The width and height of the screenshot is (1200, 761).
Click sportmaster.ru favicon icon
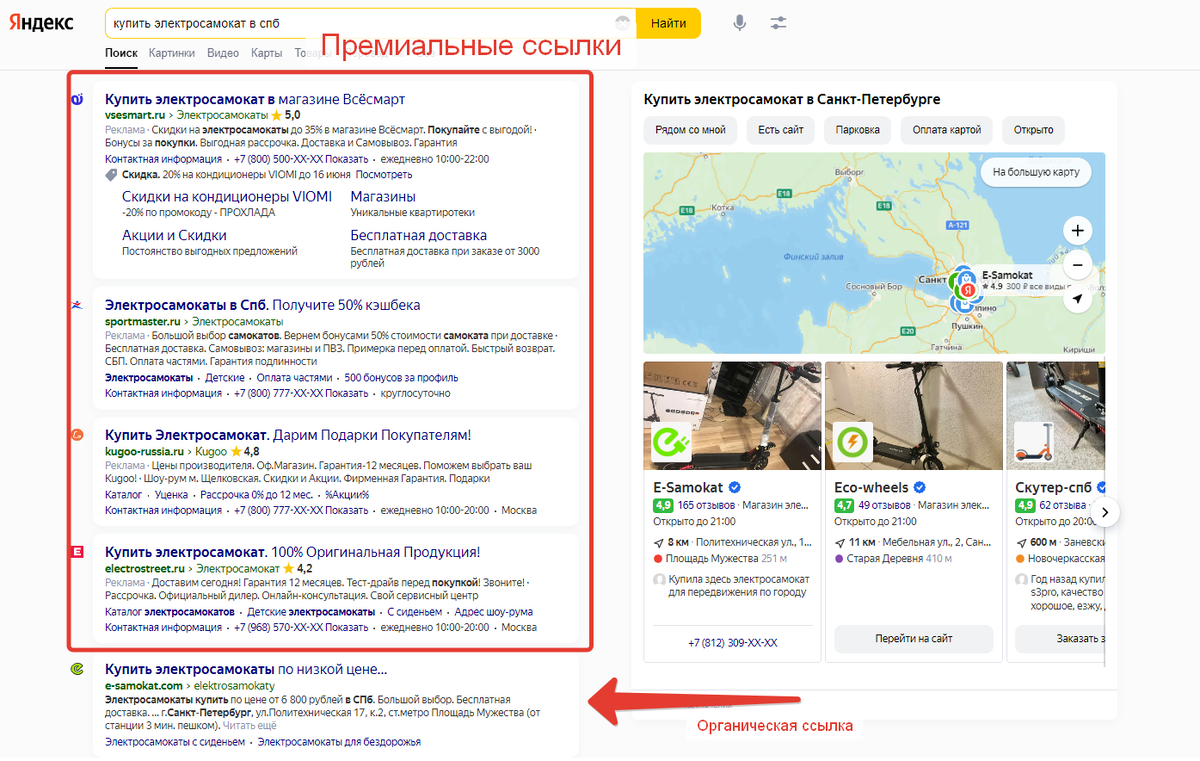[77, 304]
